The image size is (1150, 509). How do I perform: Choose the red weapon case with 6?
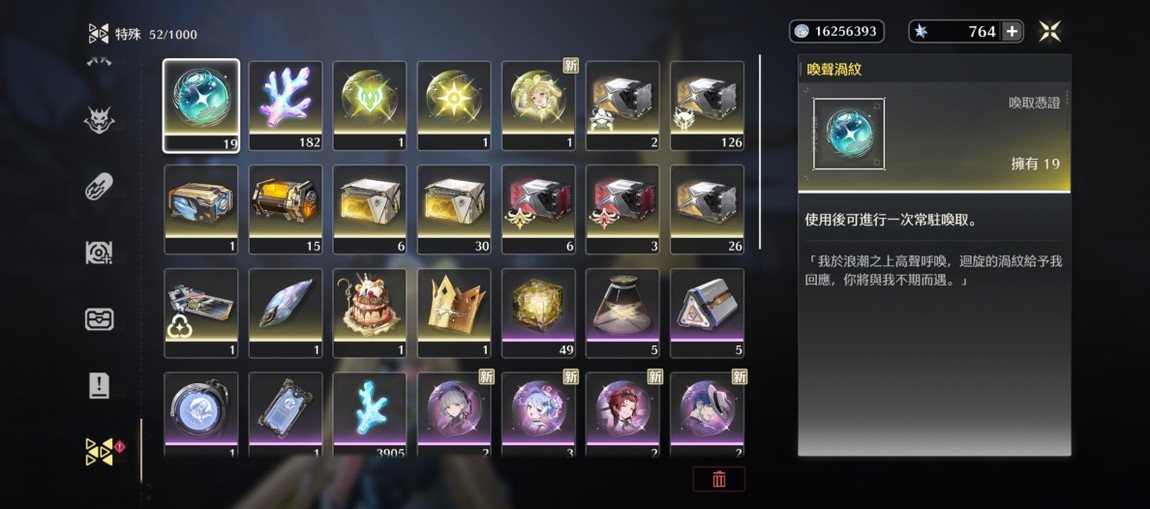(538, 210)
